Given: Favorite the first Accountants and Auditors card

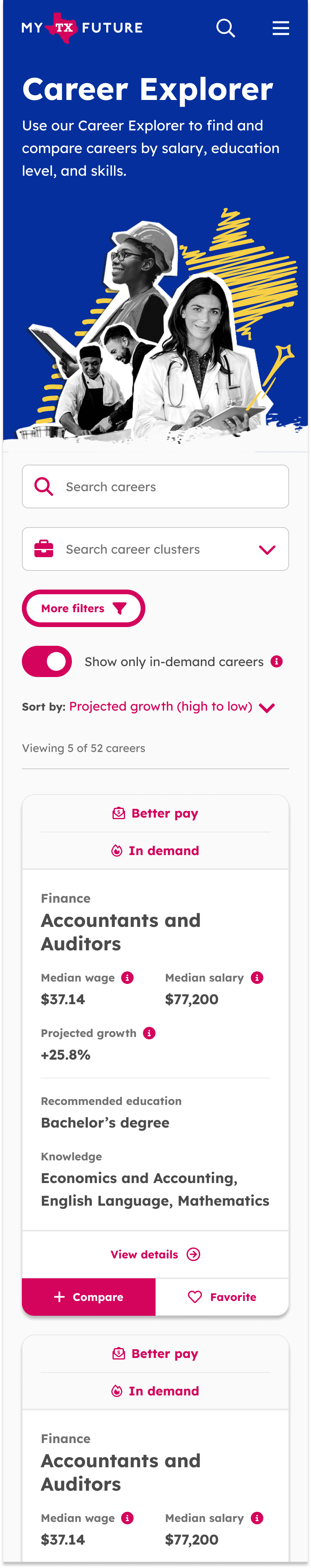Looking at the screenshot, I should pos(222,1297).
